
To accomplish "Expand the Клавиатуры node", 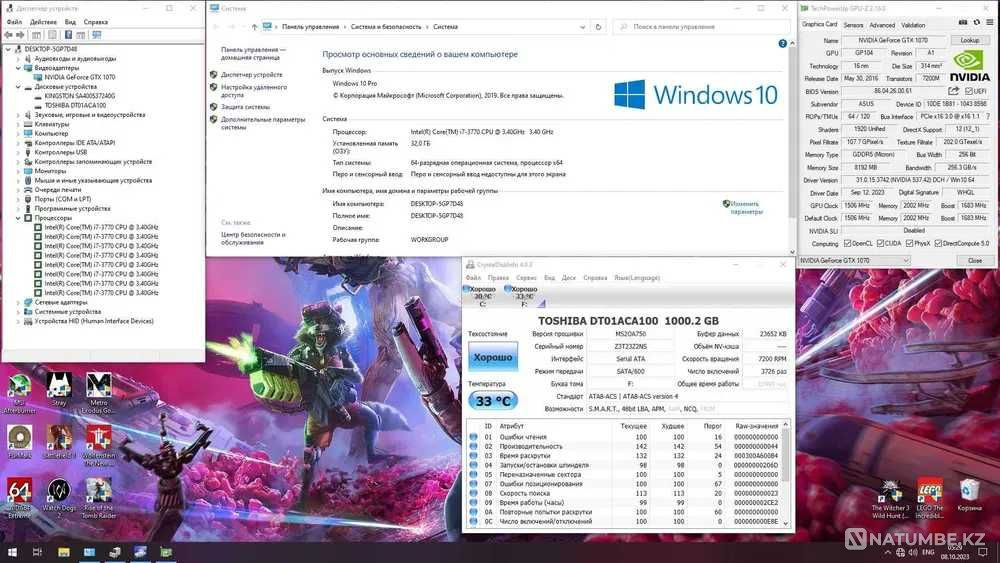I will [x=18, y=124].
